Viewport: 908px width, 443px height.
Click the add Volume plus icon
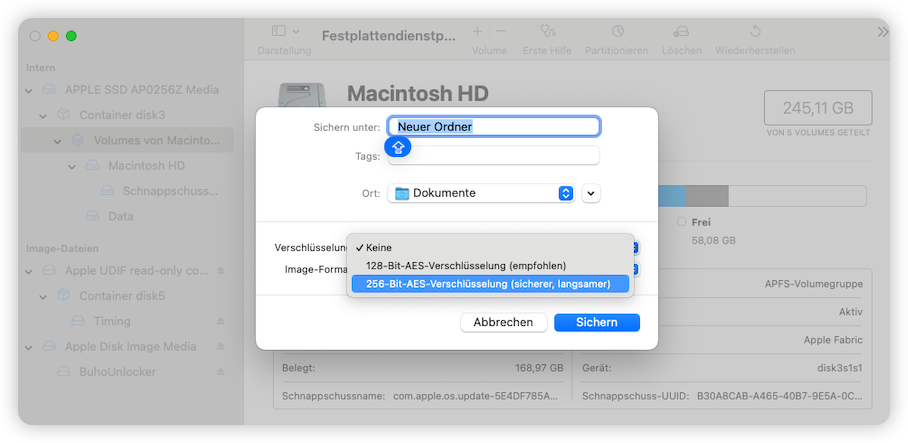coord(477,31)
